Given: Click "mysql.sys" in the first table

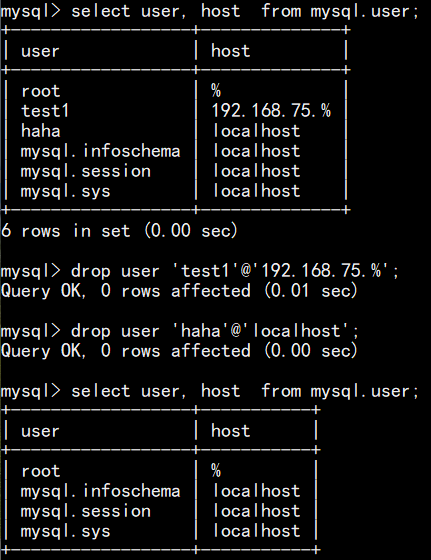Looking at the screenshot, I should (65, 192).
